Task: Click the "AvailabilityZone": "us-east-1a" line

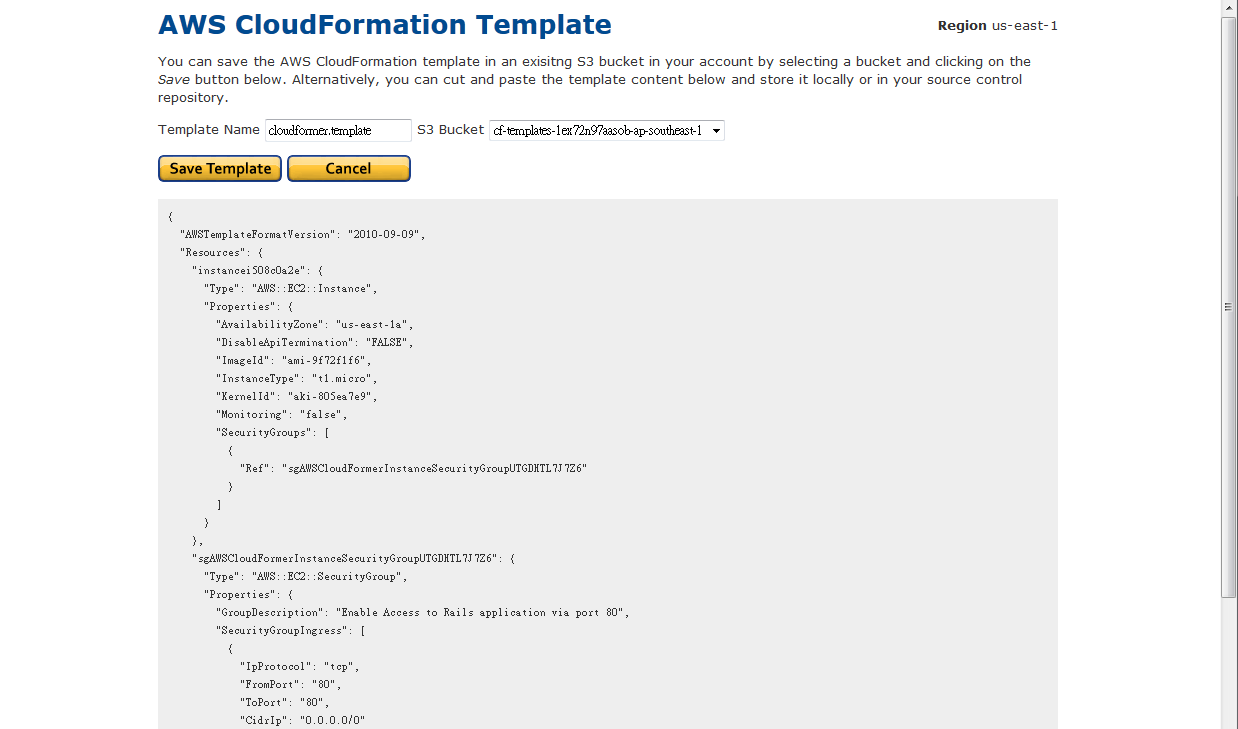Action: point(315,324)
